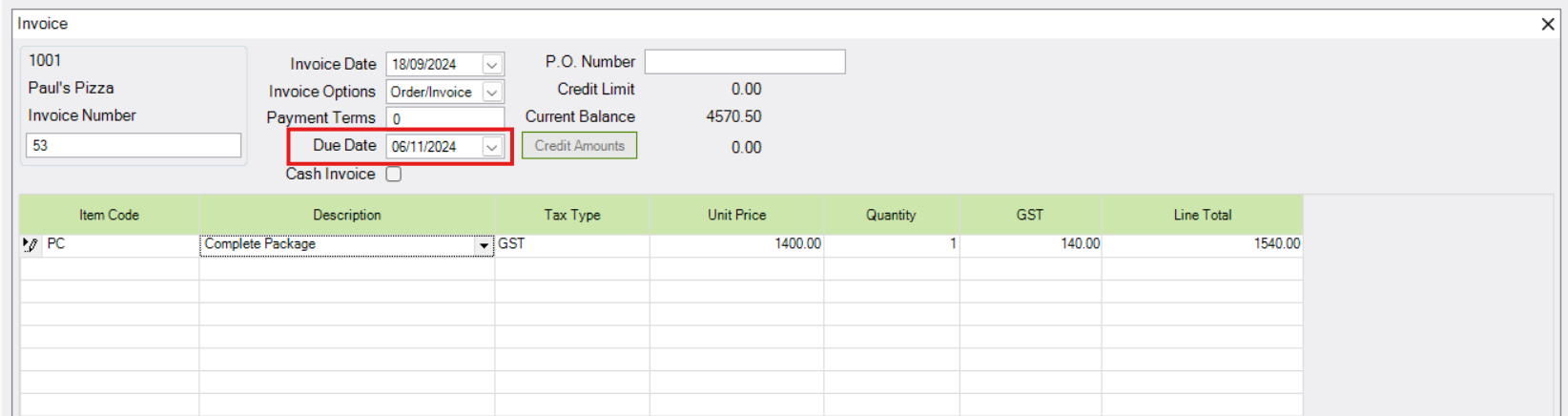Tick the Cash Invoice checkbox
Screen dimensions: 1568x416
394,175
